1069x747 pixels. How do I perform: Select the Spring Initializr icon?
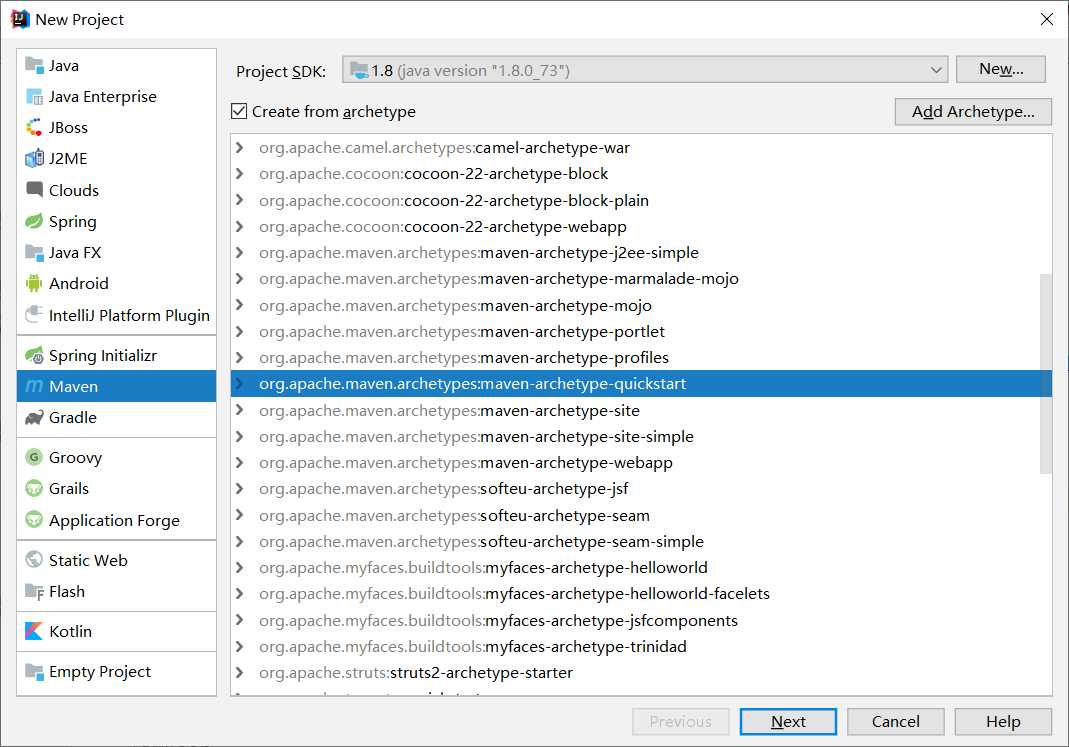coord(35,356)
